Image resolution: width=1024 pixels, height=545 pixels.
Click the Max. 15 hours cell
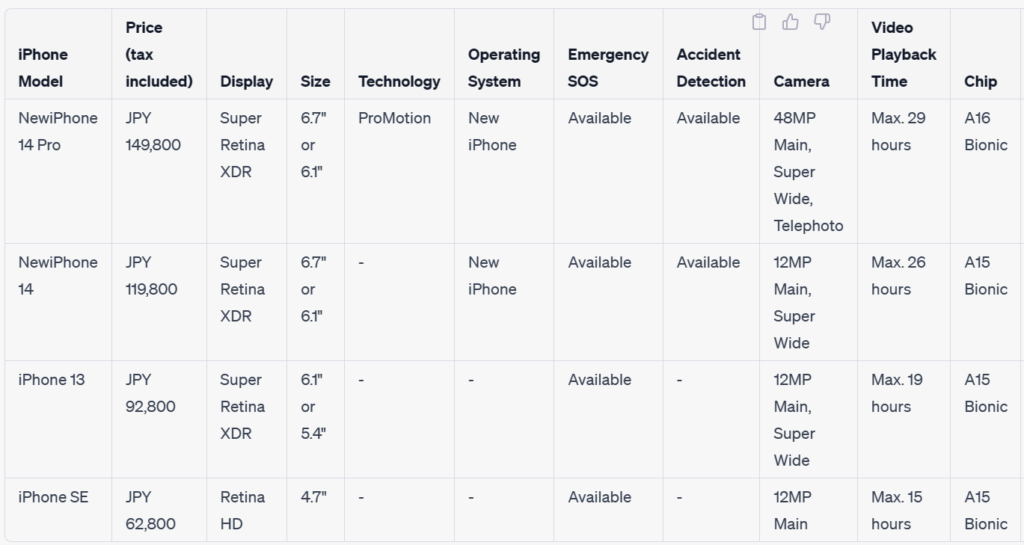click(x=897, y=510)
